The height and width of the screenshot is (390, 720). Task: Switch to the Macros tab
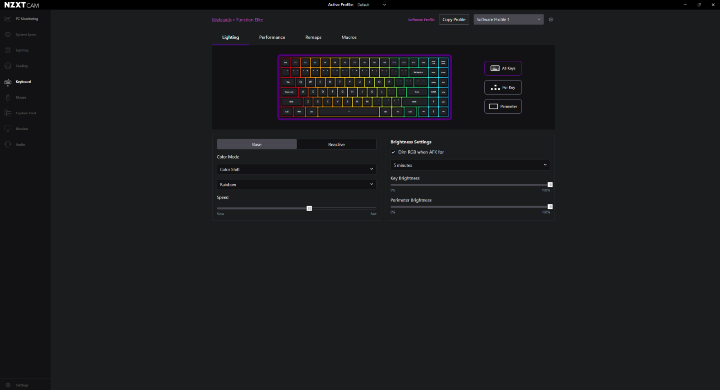[349, 37]
